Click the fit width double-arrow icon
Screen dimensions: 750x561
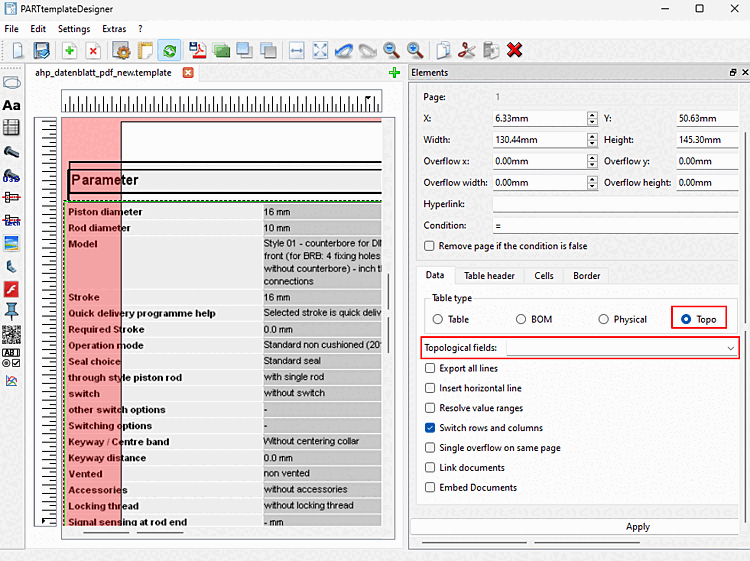coord(297,50)
